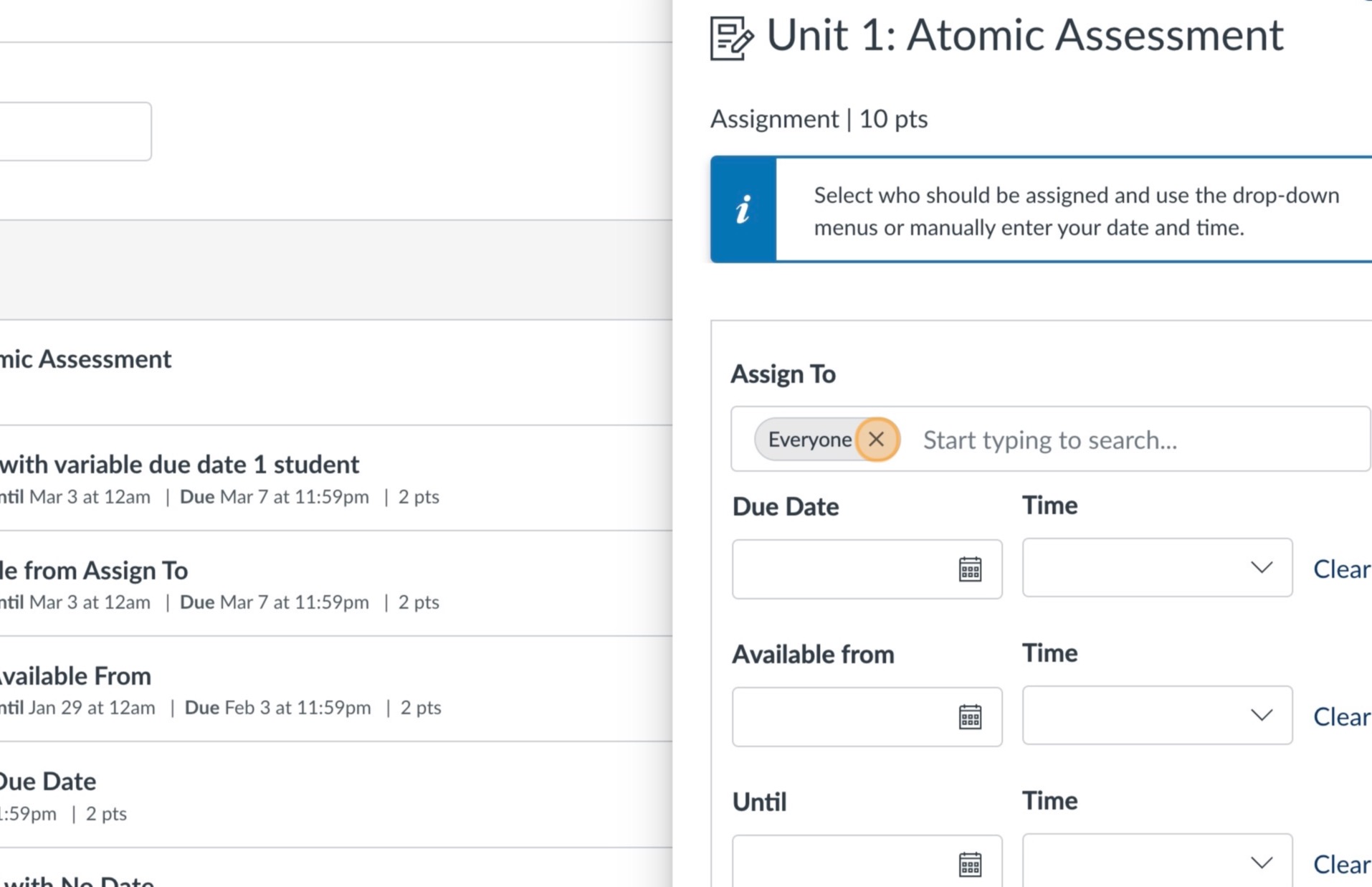Expand the Time dropdown for Until
This screenshot has width=1372, height=887.
(x=1157, y=863)
